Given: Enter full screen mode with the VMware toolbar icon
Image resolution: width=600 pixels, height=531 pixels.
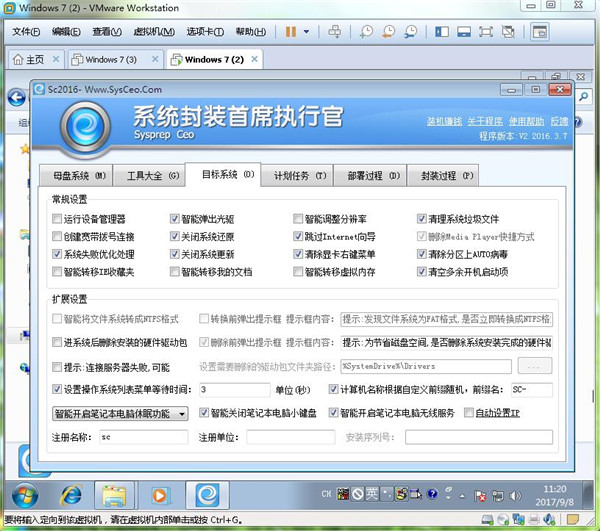Looking at the screenshot, I should click(486, 31).
